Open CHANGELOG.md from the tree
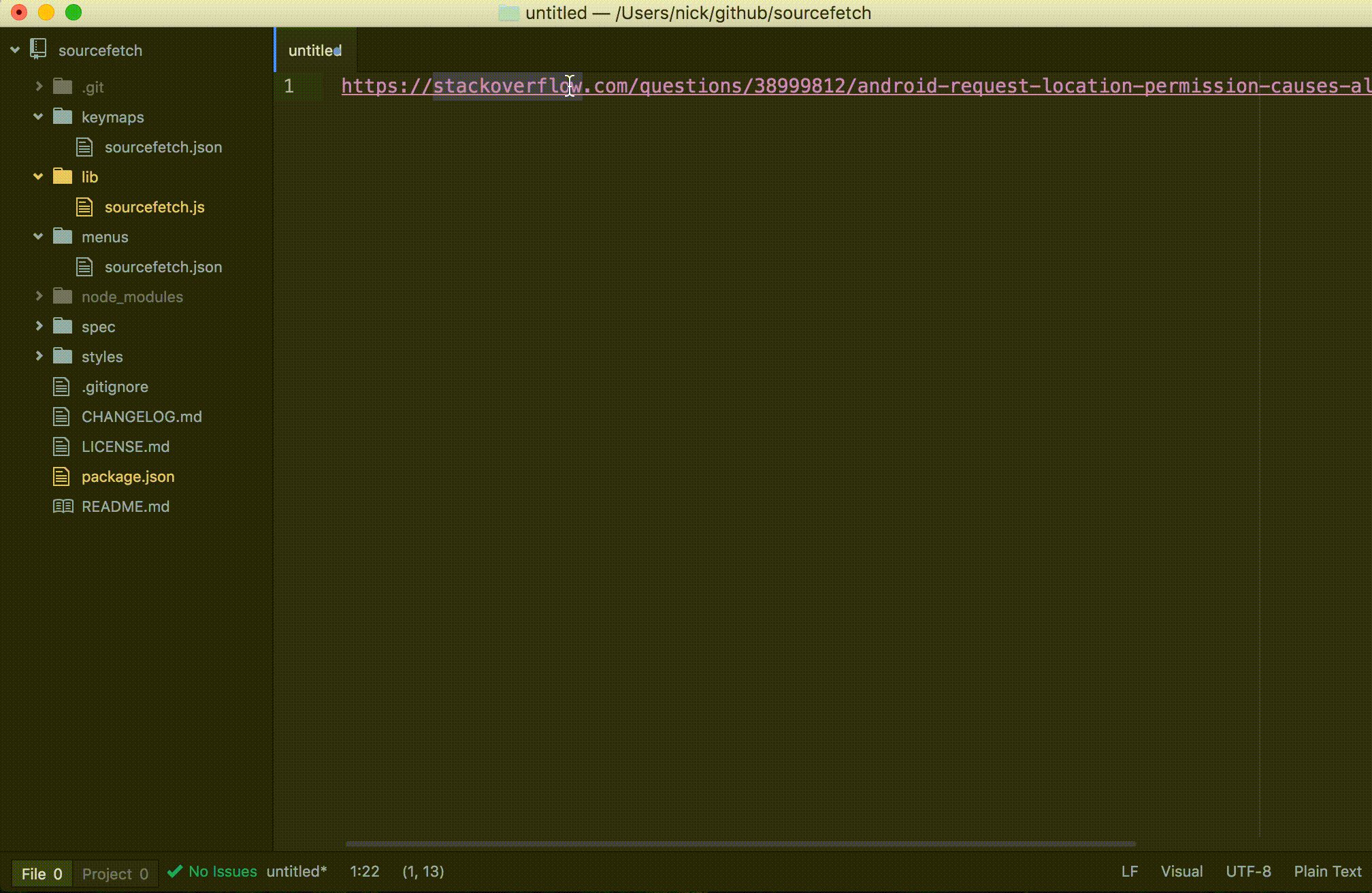Screen dimensions: 1372x893 click(142, 417)
